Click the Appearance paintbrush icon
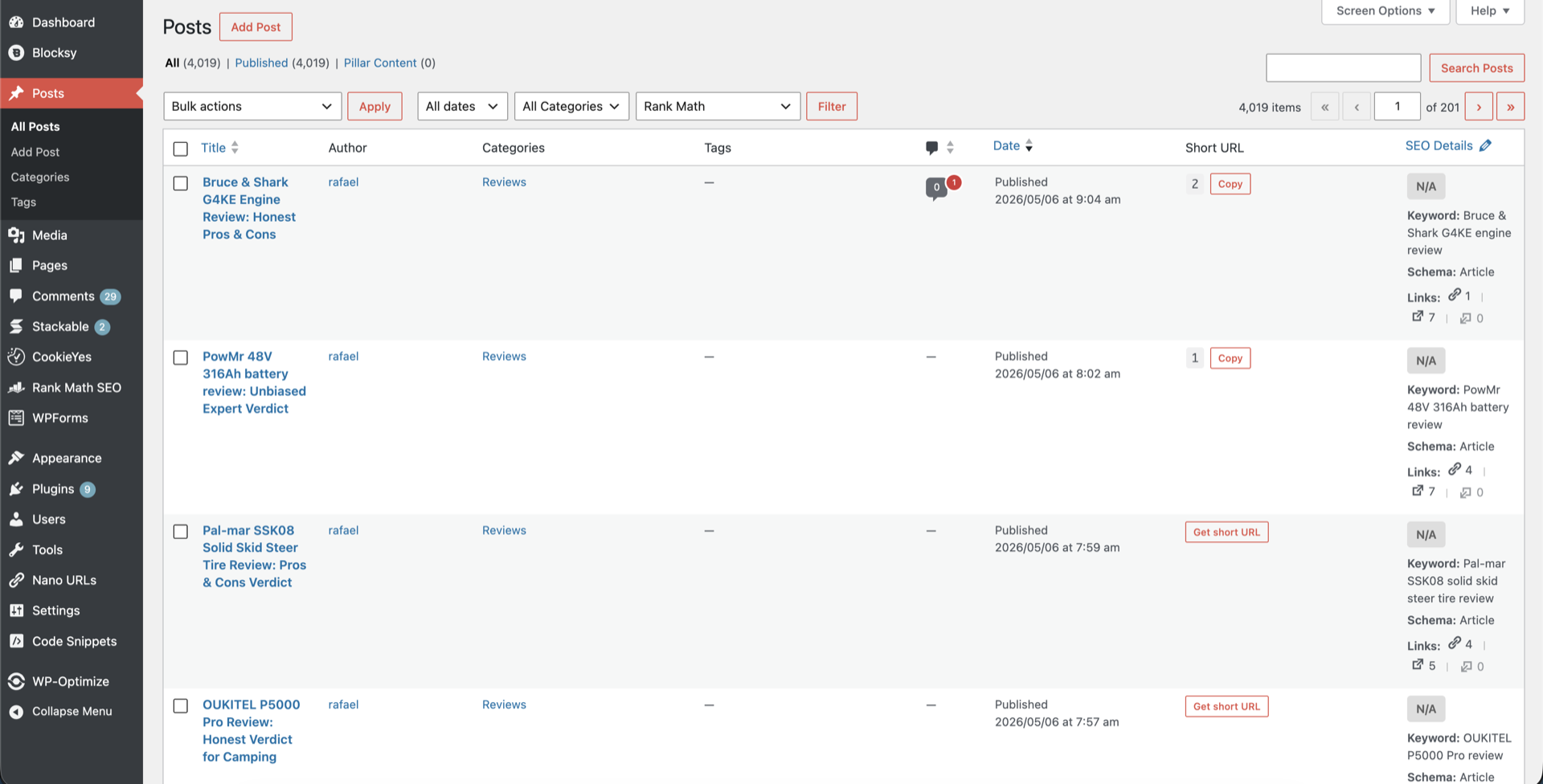Image resolution: width=1543 pixels, height=784 pixels. [x=16, y=458]
